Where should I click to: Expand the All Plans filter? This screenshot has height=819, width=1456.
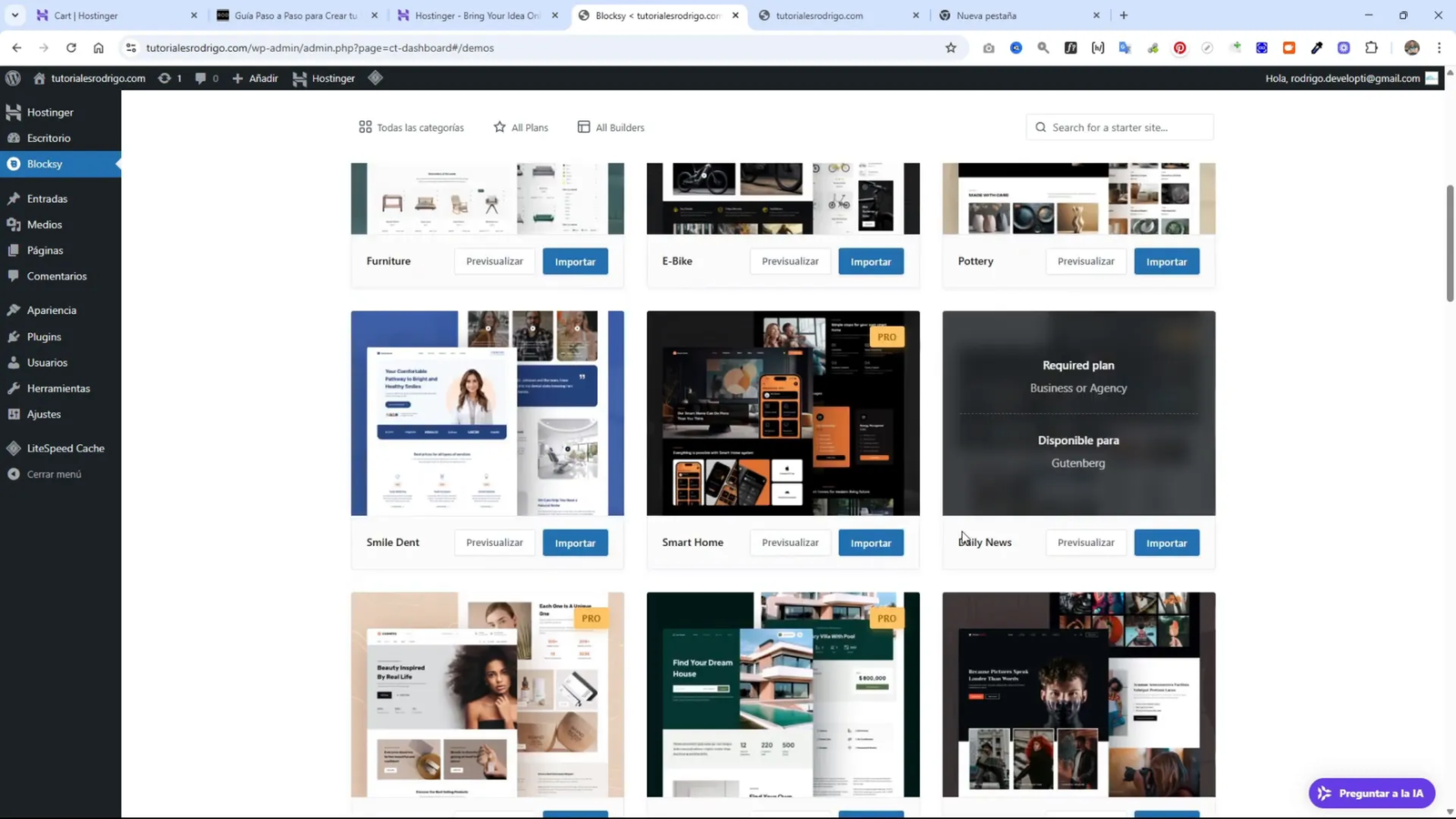521,127
